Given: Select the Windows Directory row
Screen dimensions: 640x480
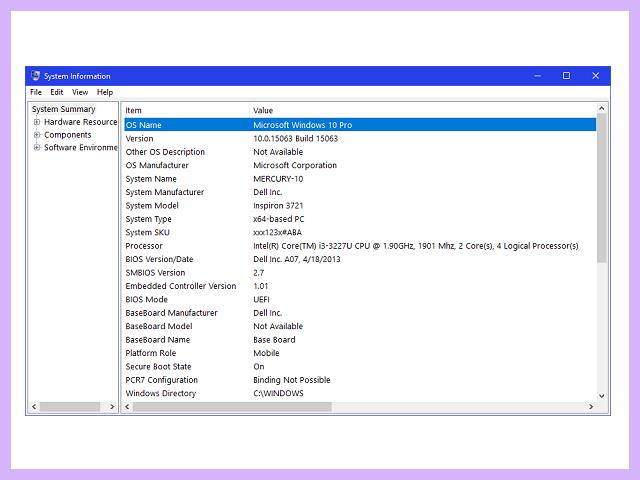Looking at the screenshot, I should 360,393.
